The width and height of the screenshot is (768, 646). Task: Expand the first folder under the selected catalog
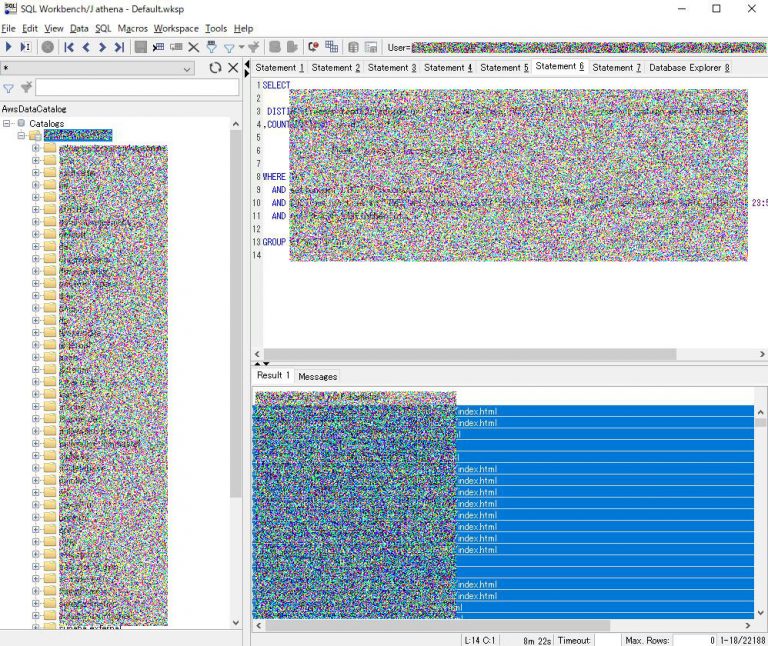36,148
